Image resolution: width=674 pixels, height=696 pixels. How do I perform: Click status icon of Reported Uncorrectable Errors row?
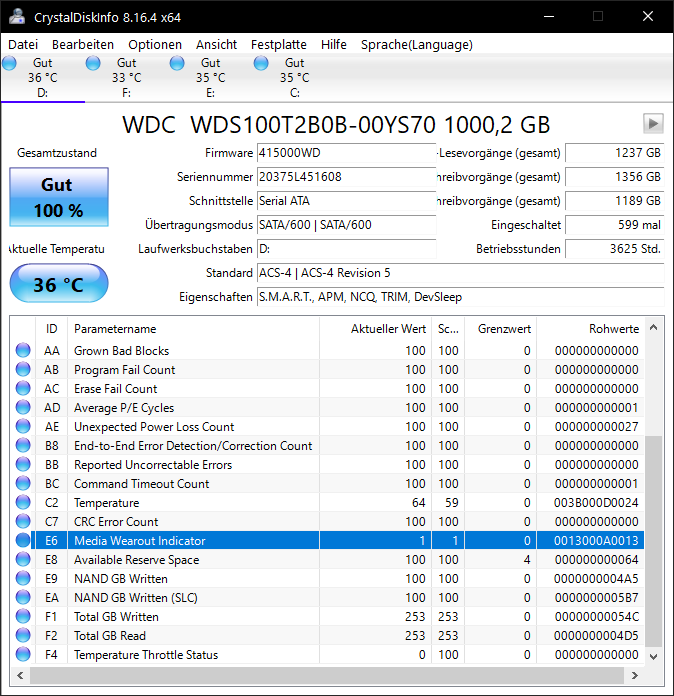(23, 464)
